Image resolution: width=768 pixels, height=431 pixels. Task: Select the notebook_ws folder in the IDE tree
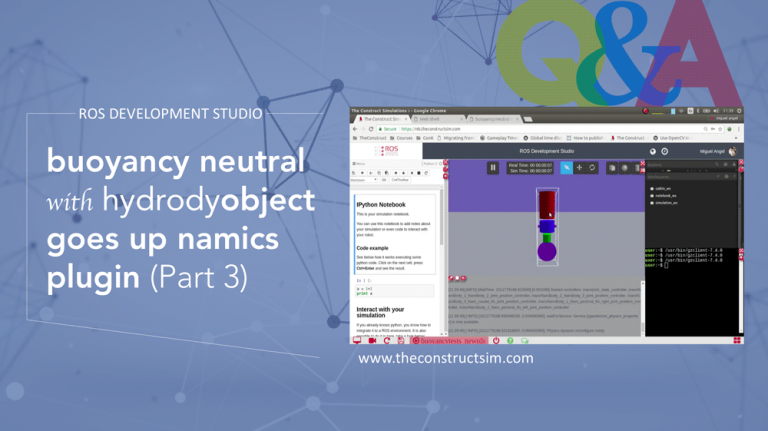point(663,195)
